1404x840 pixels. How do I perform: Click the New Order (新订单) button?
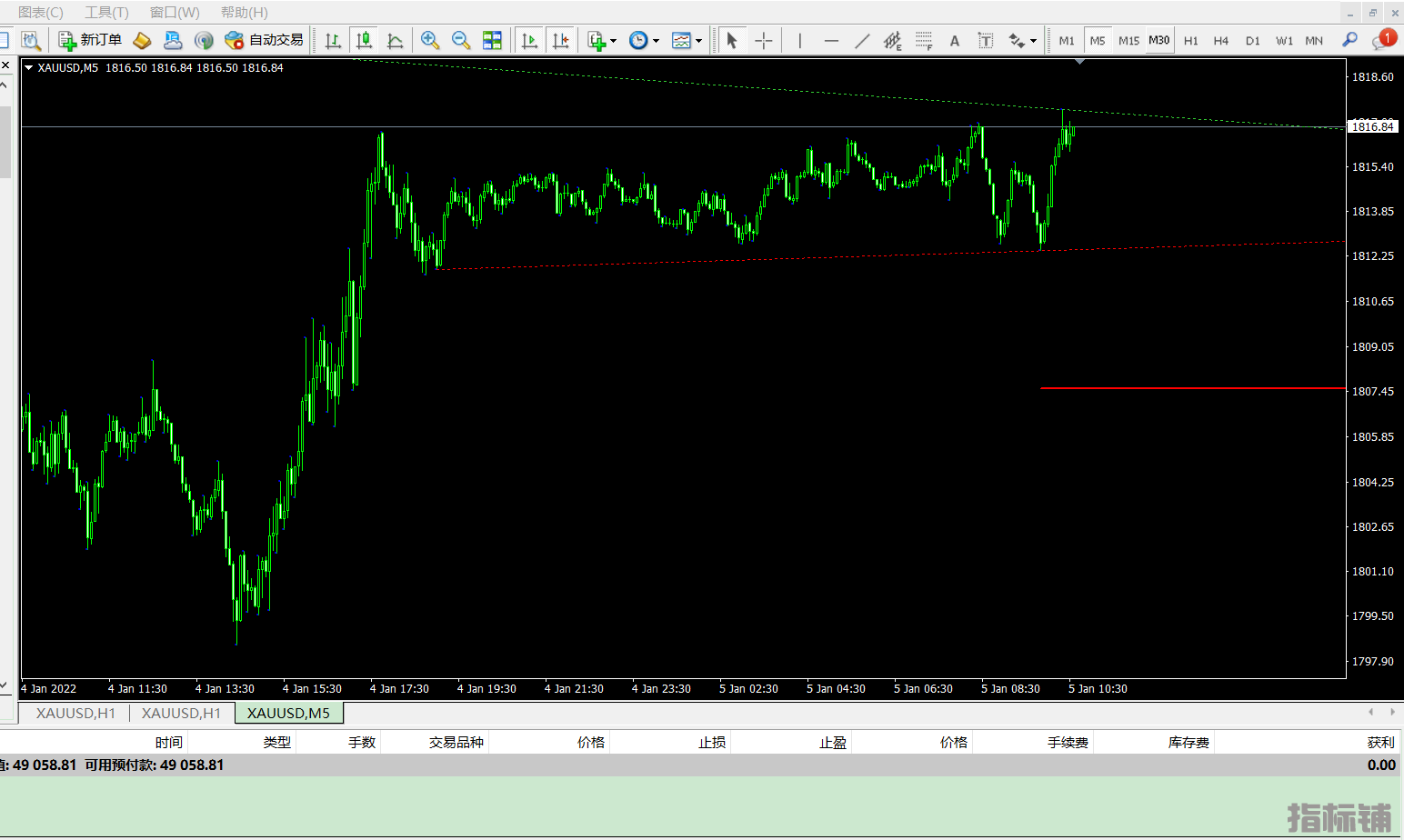tap(90, 40)
